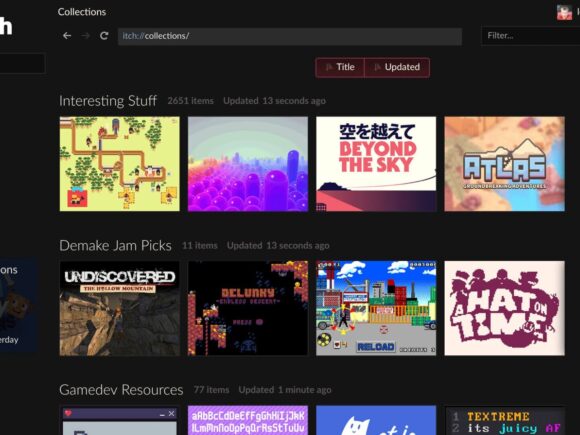The height and width of the screenshot is (435, 580).
Task: Click the itch logo in the sidebar
Action: click(6, 26)
